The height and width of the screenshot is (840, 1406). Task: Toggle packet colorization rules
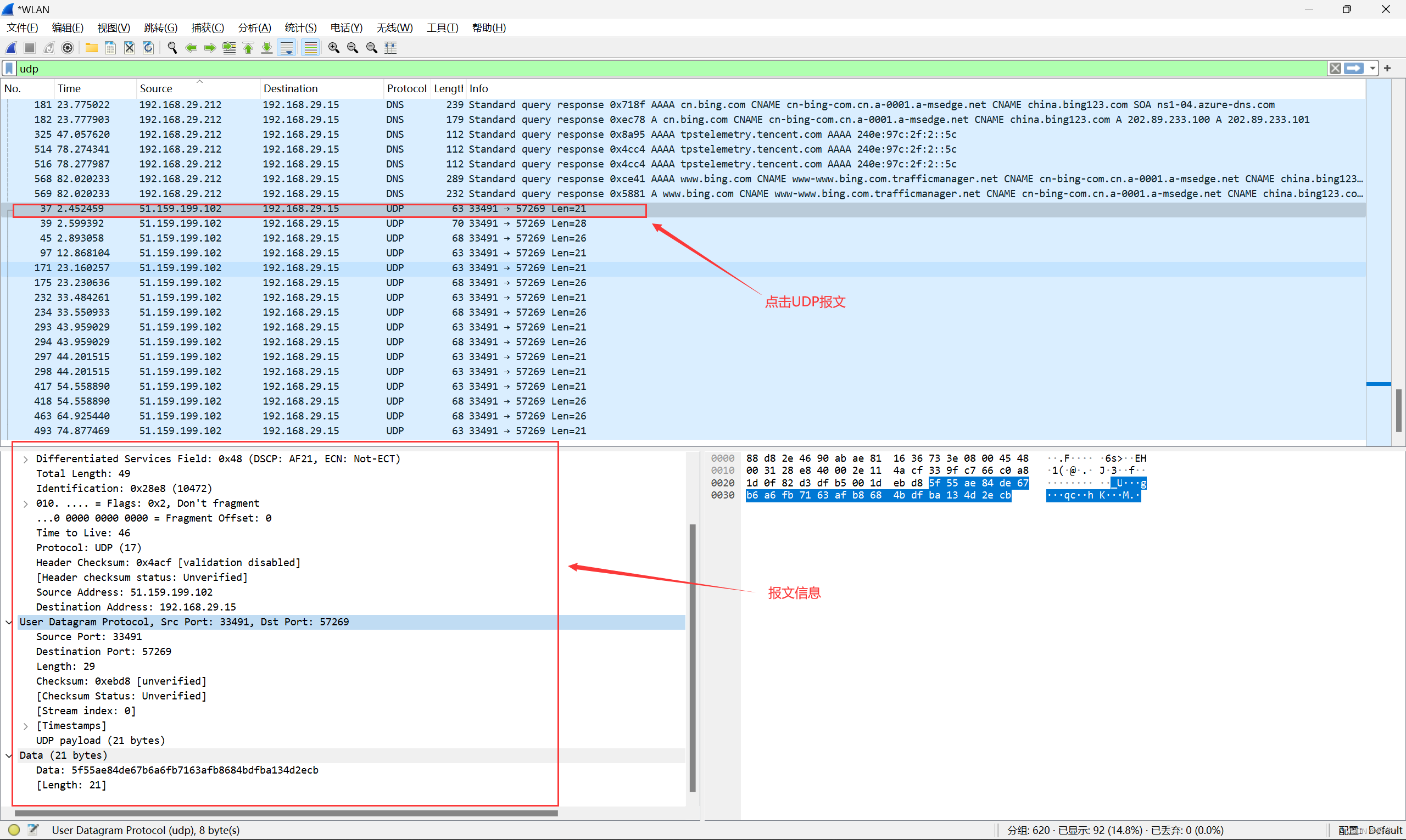tap(310, 48)
